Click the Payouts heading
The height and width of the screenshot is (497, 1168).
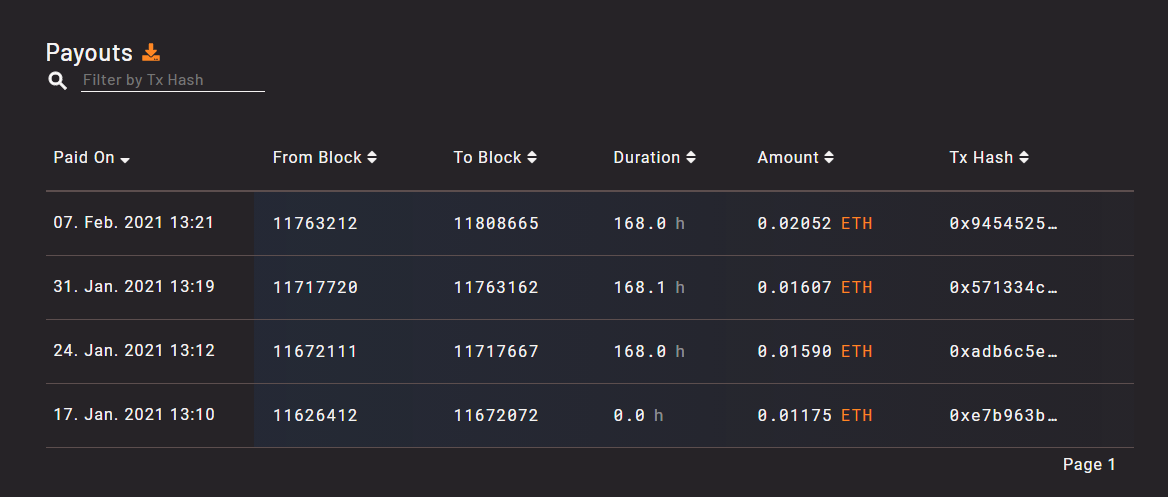[89, 53]
